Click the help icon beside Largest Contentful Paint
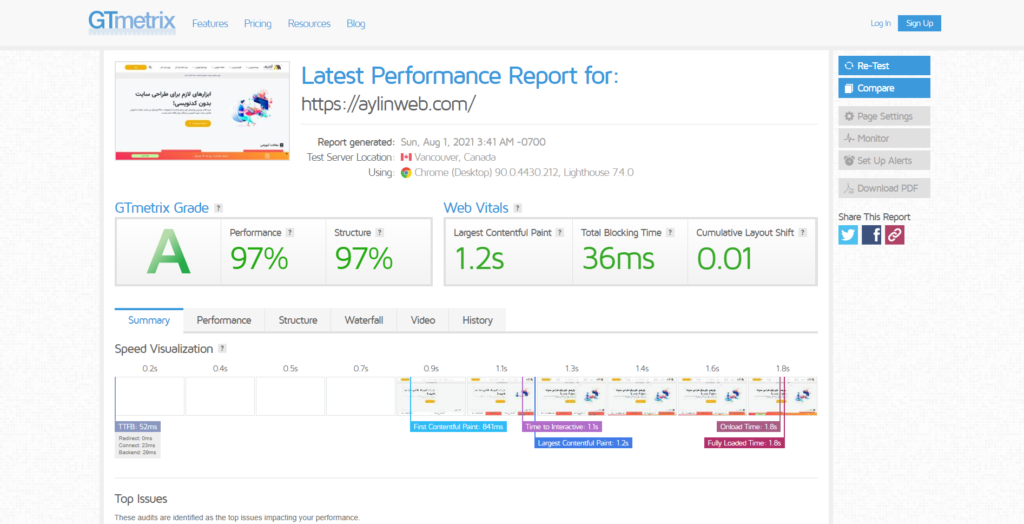 [560, 233]
